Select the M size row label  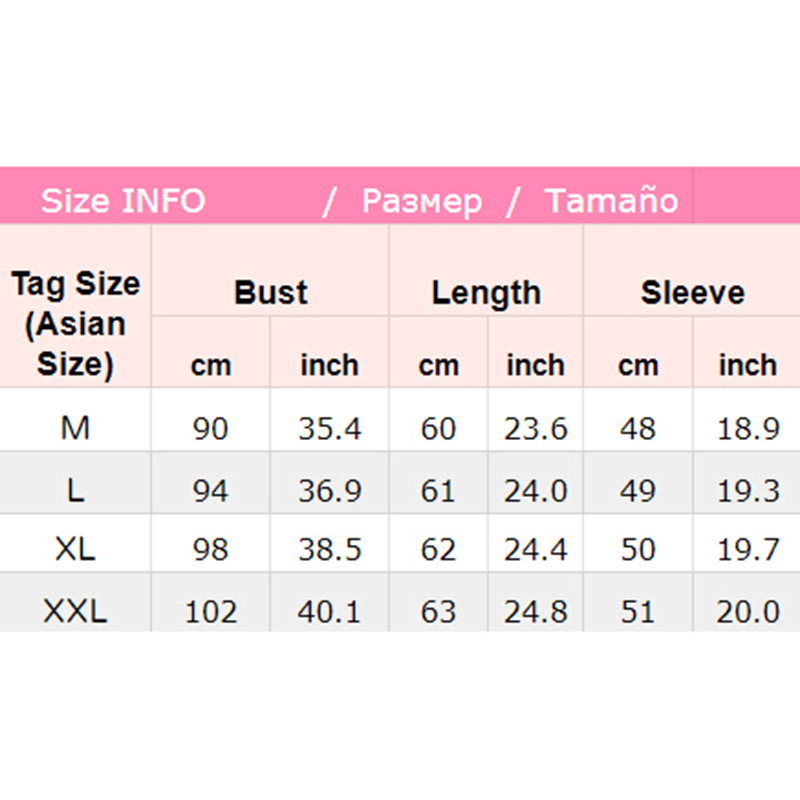tap(75, 429)
